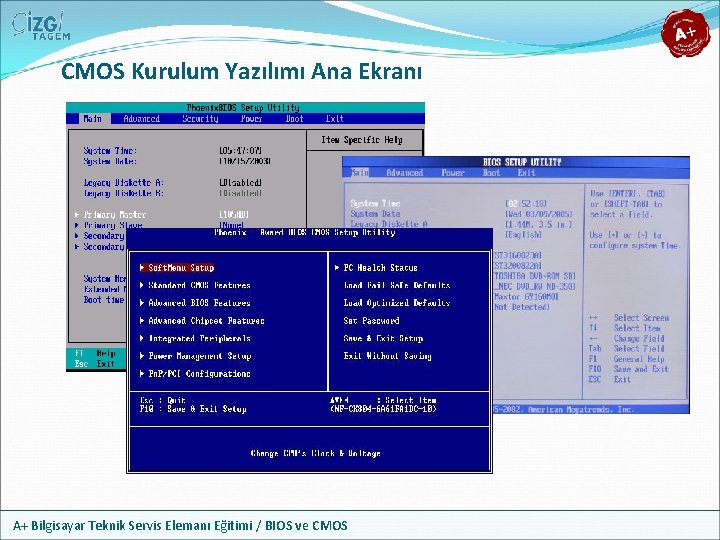Open Exit tab in PhoenixBIOS Setup Utility
The width and height of the screenshot is (720, 540).
tap(334, 119)
